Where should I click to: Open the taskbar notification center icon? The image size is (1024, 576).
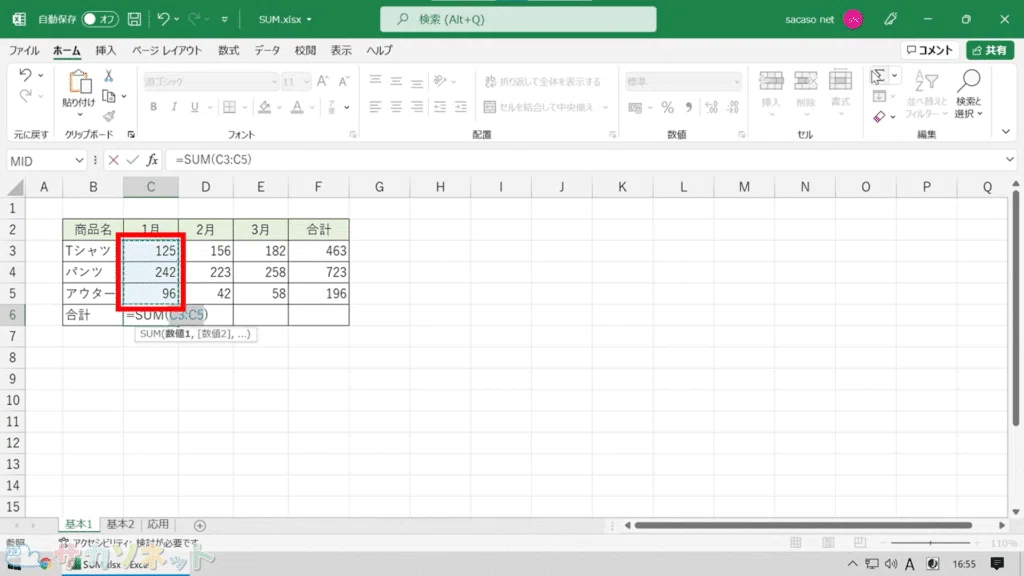tap(997, 564)
